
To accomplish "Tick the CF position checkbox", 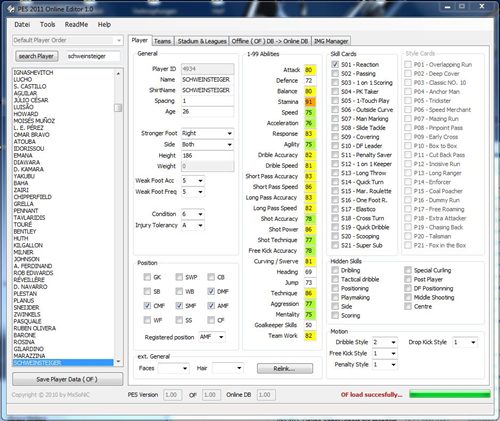I will 211,320.
